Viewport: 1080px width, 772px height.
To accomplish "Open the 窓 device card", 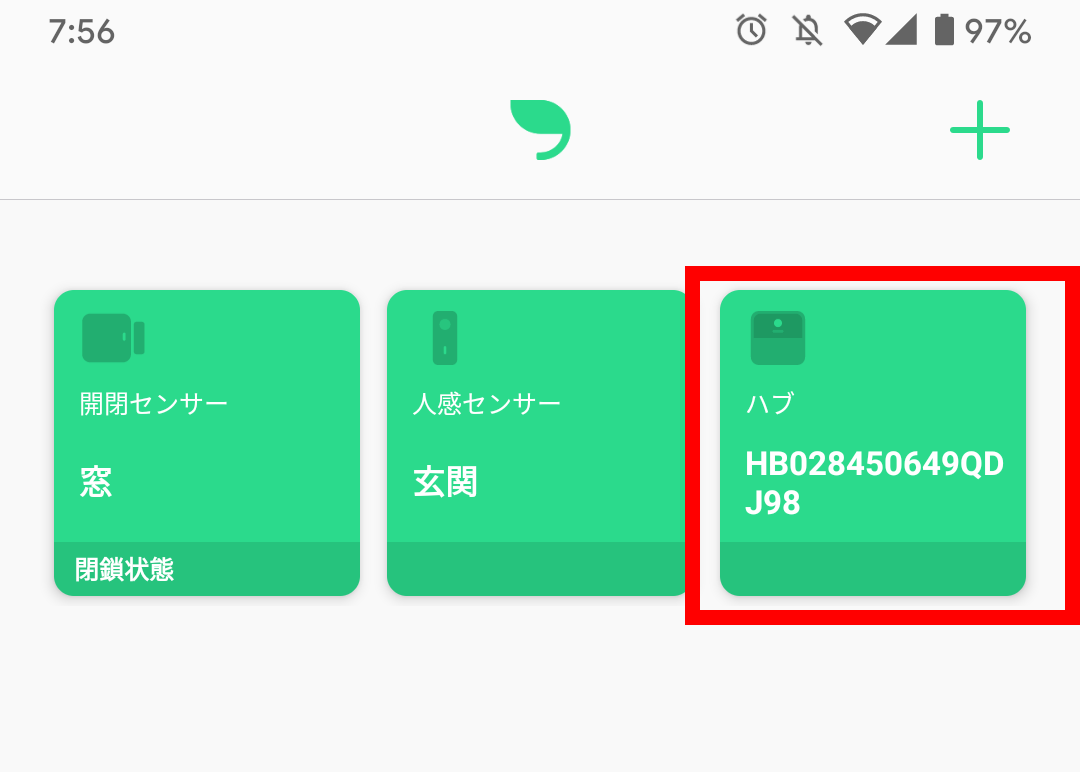I will [207, 443].
